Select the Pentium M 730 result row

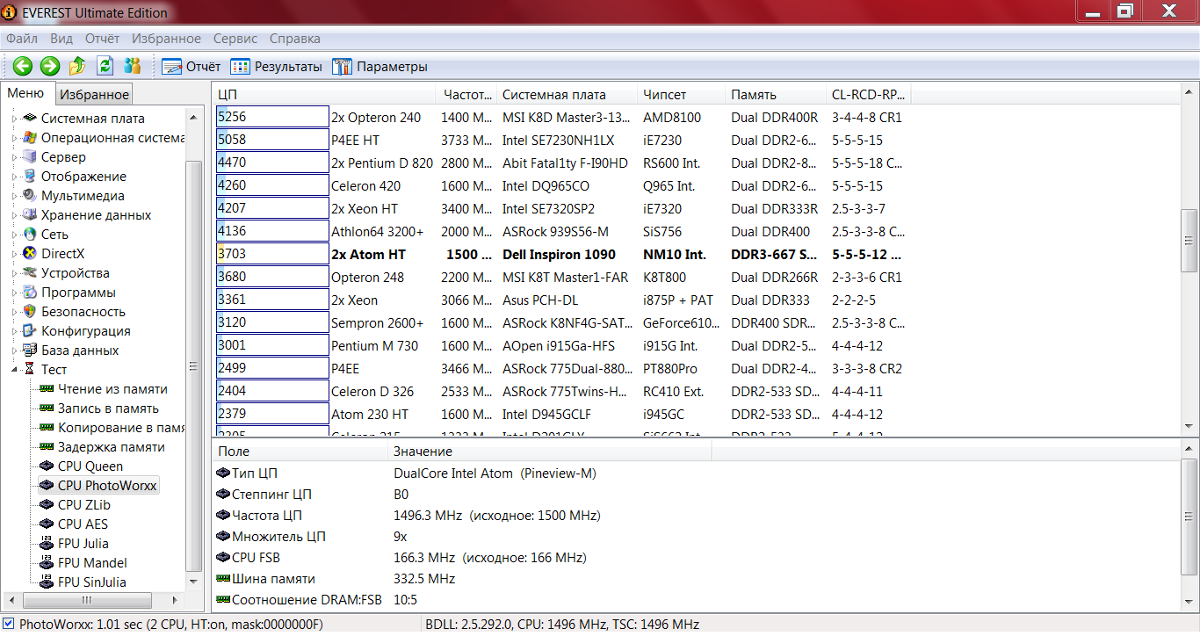coord(563,345)
